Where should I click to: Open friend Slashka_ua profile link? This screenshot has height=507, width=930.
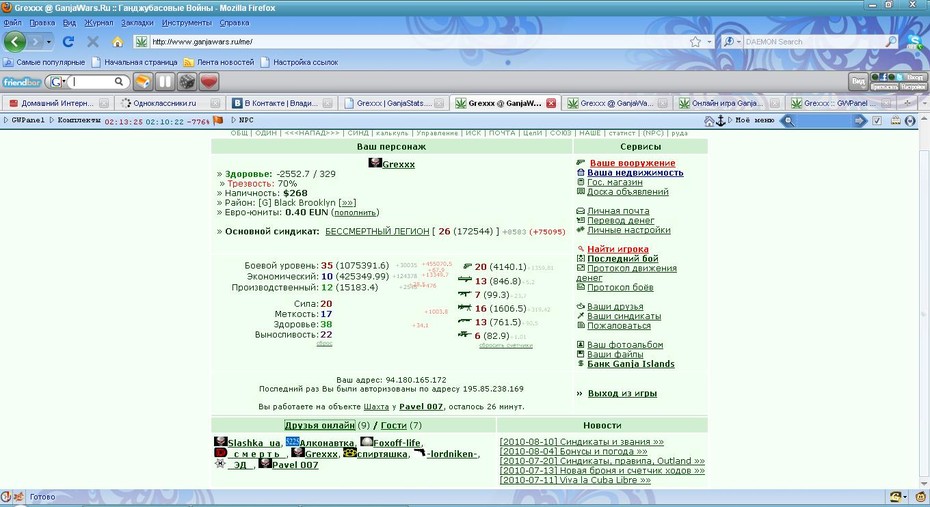(x=254, y=443)
